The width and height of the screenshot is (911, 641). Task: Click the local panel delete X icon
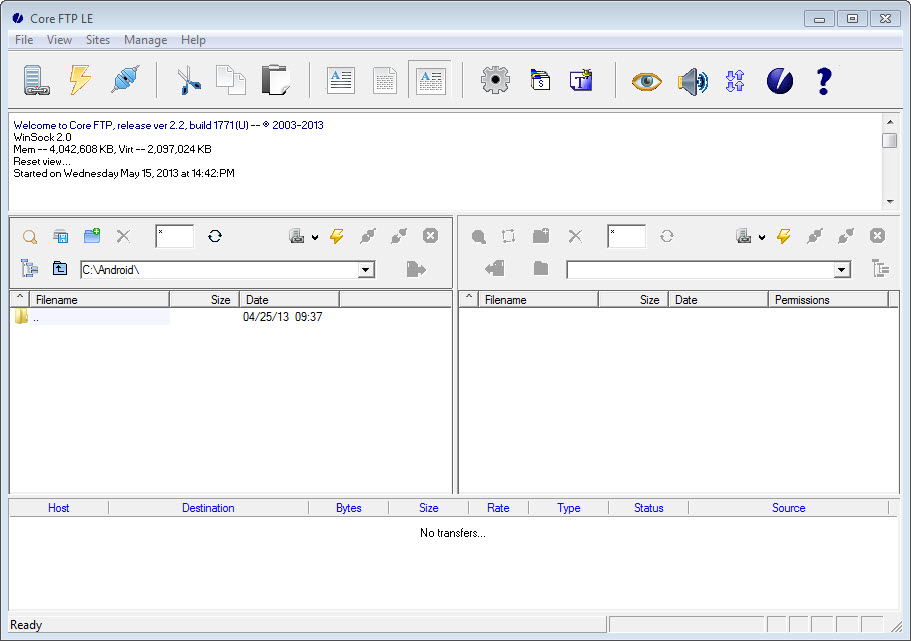click(x=123, y=236)
